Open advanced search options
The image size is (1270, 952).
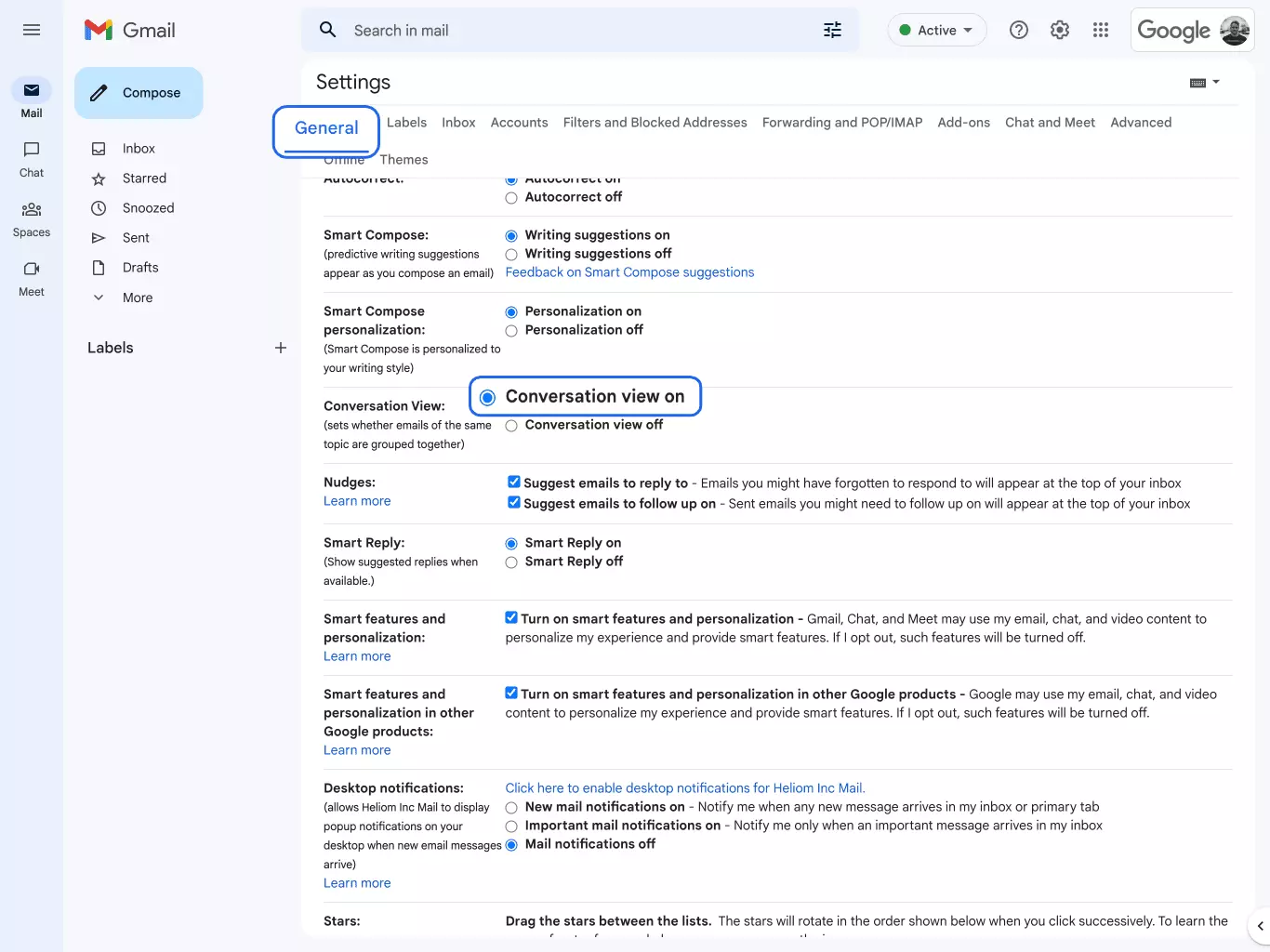coord(831,30)
